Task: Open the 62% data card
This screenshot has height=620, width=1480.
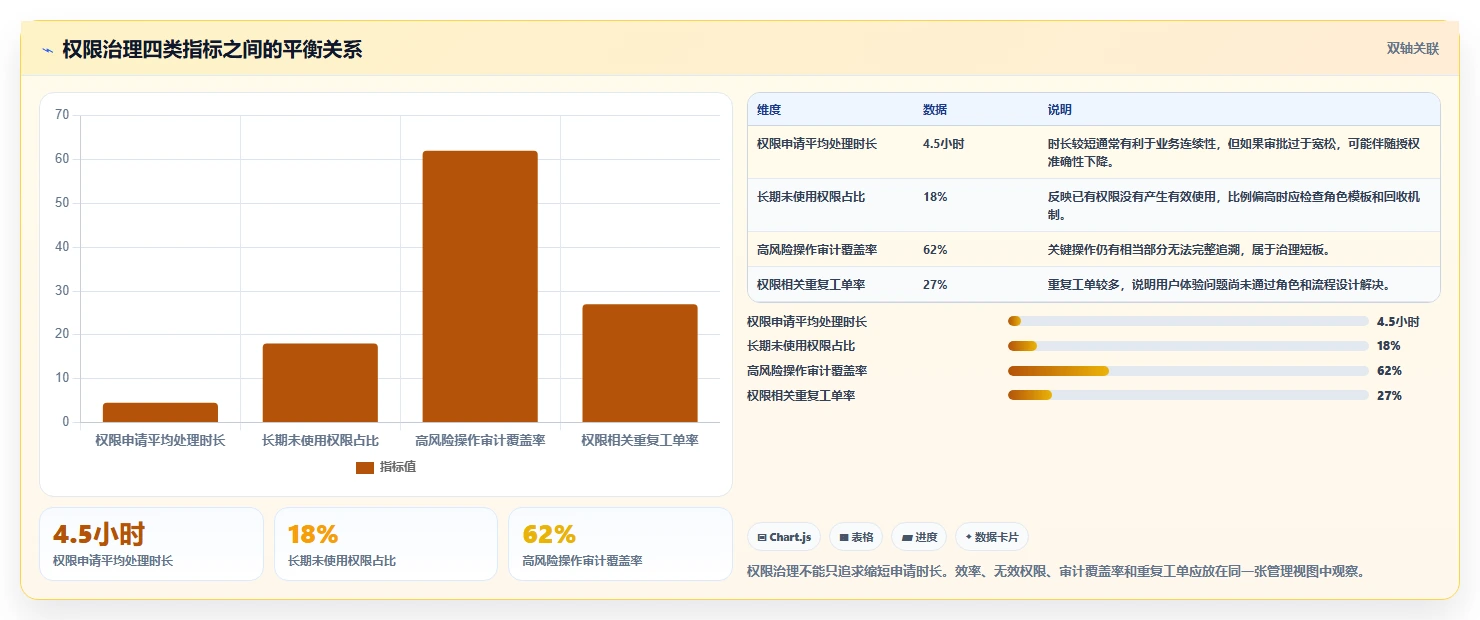Action: click(620, 544)
